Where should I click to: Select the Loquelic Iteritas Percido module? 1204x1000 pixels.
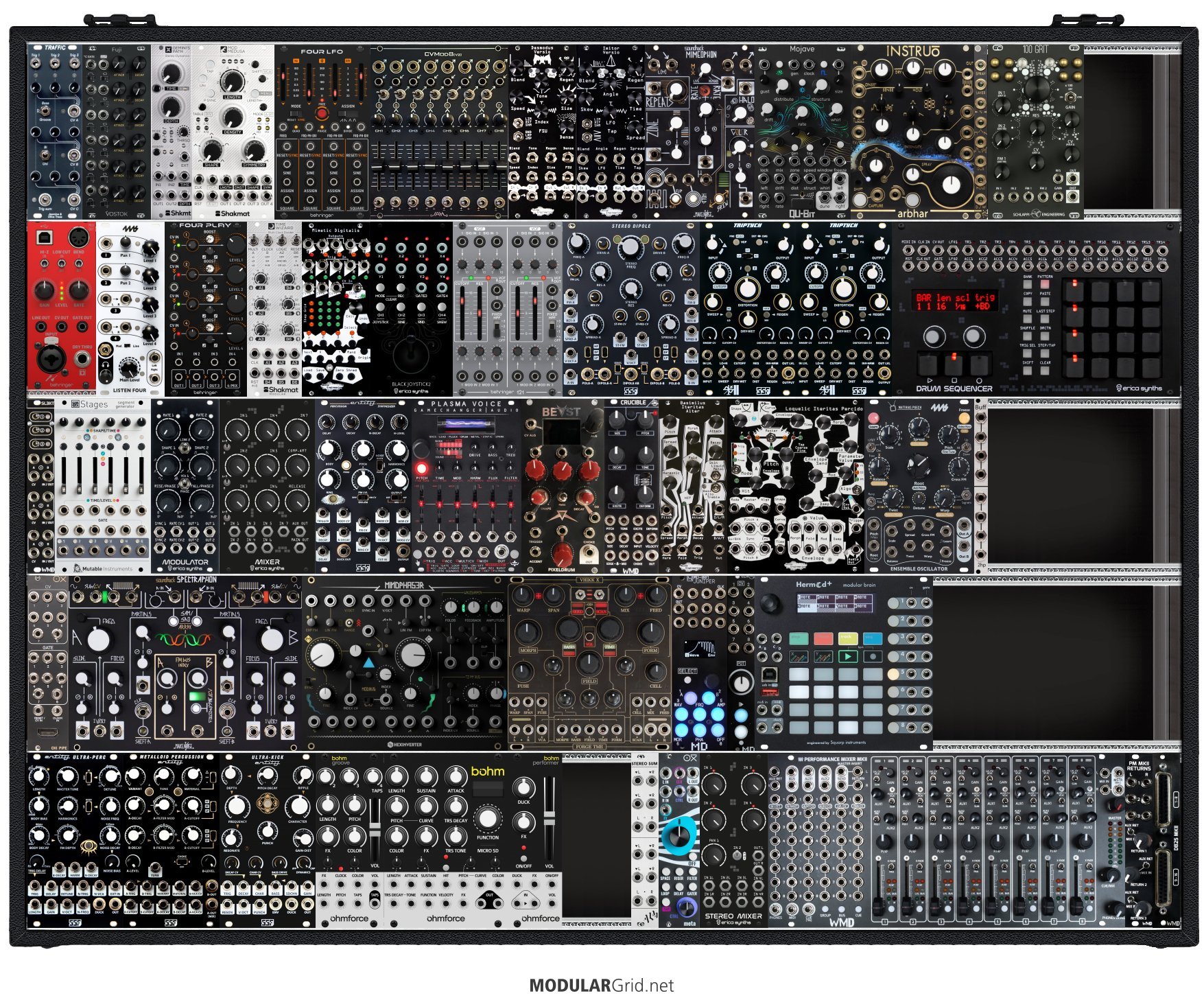click(x=796, y=486)
